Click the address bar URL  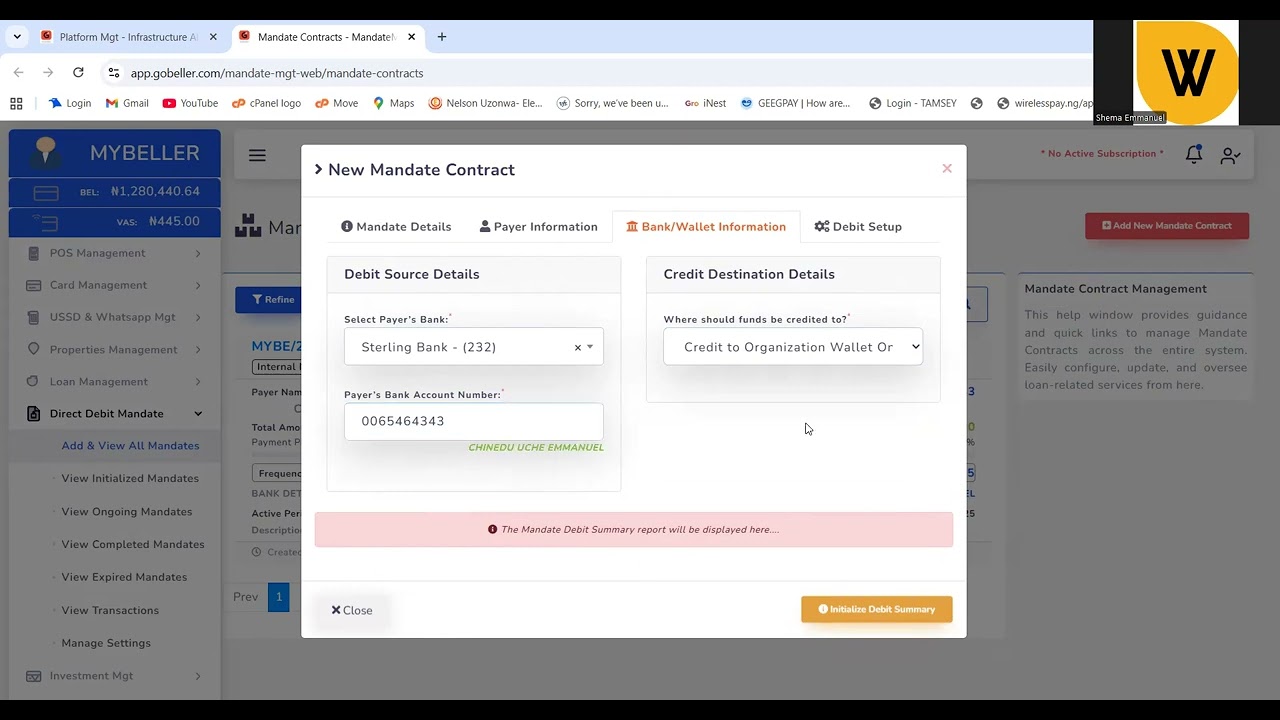point(277,73)
